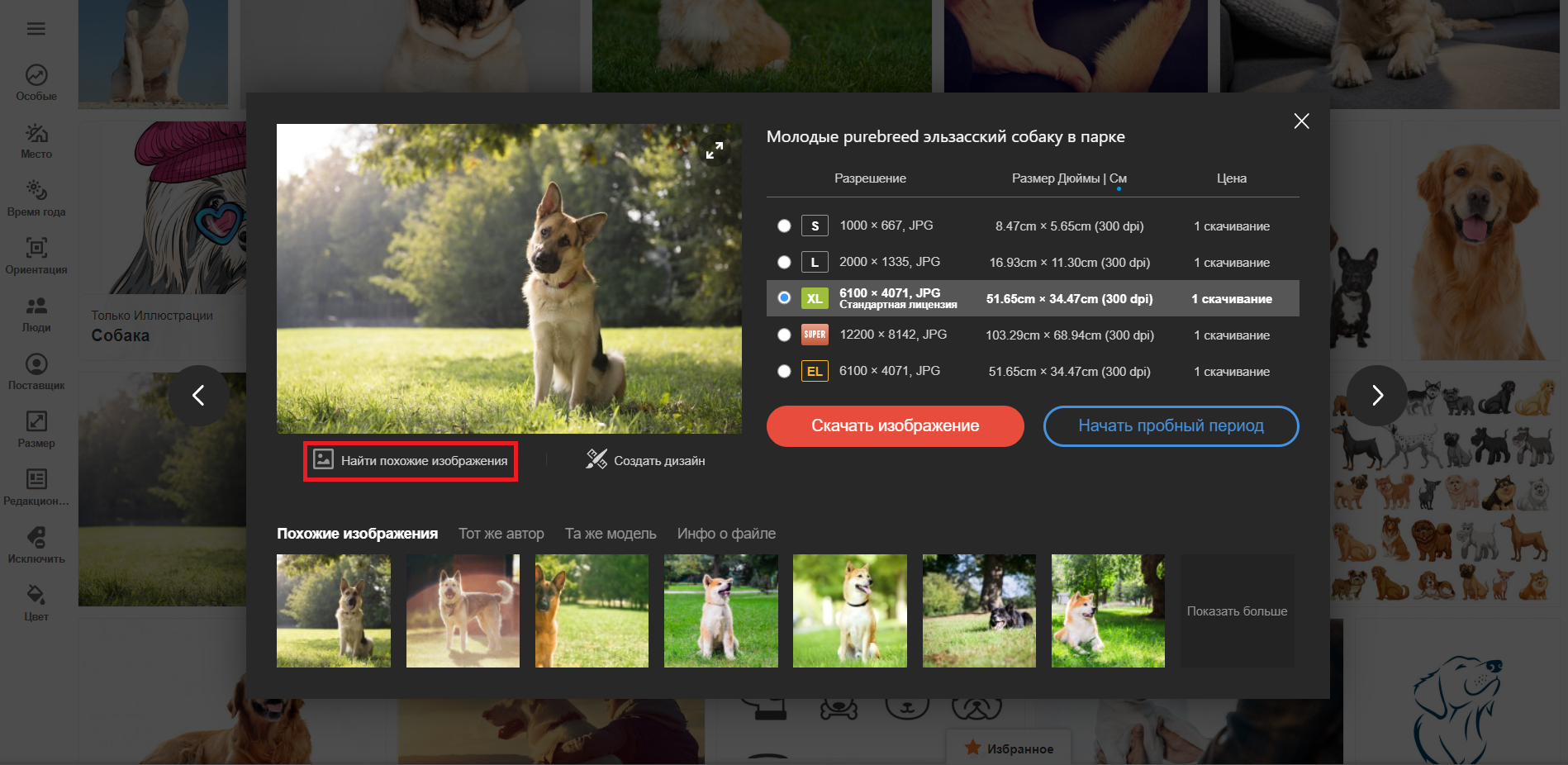Open the Избранное button at bottom

(1009, 748)
